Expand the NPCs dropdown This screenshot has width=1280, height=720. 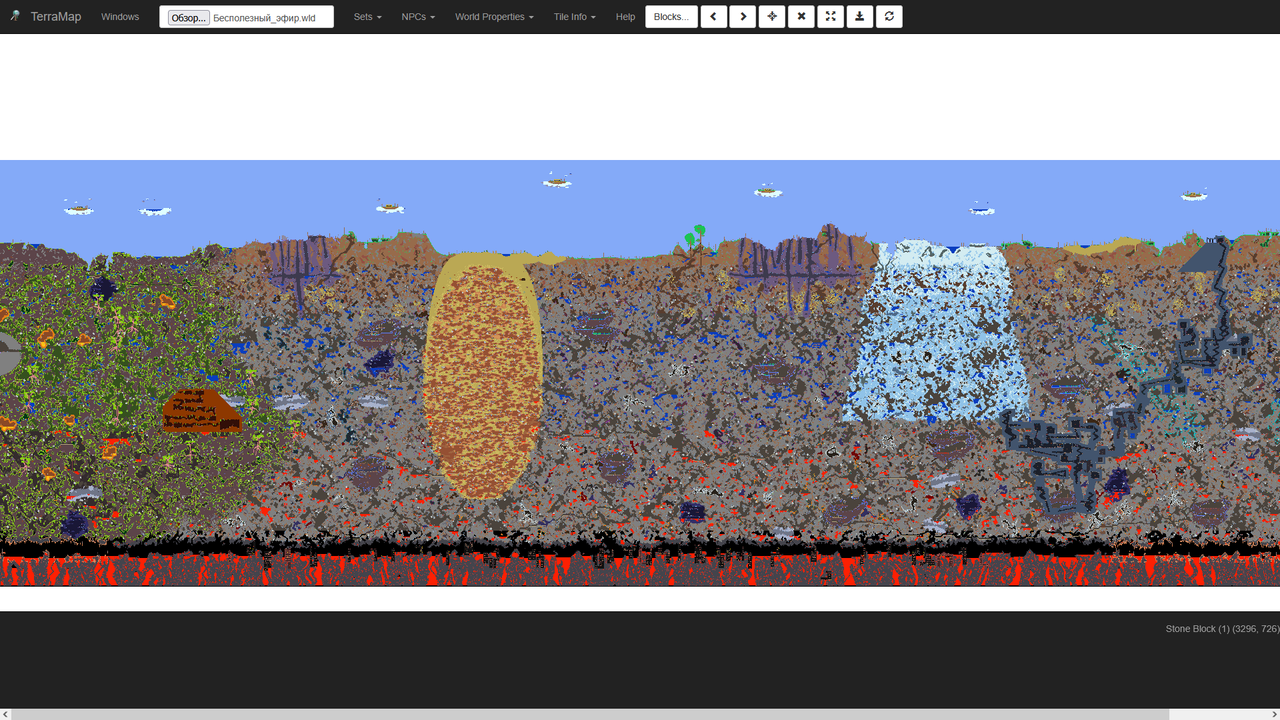[418, 17]
